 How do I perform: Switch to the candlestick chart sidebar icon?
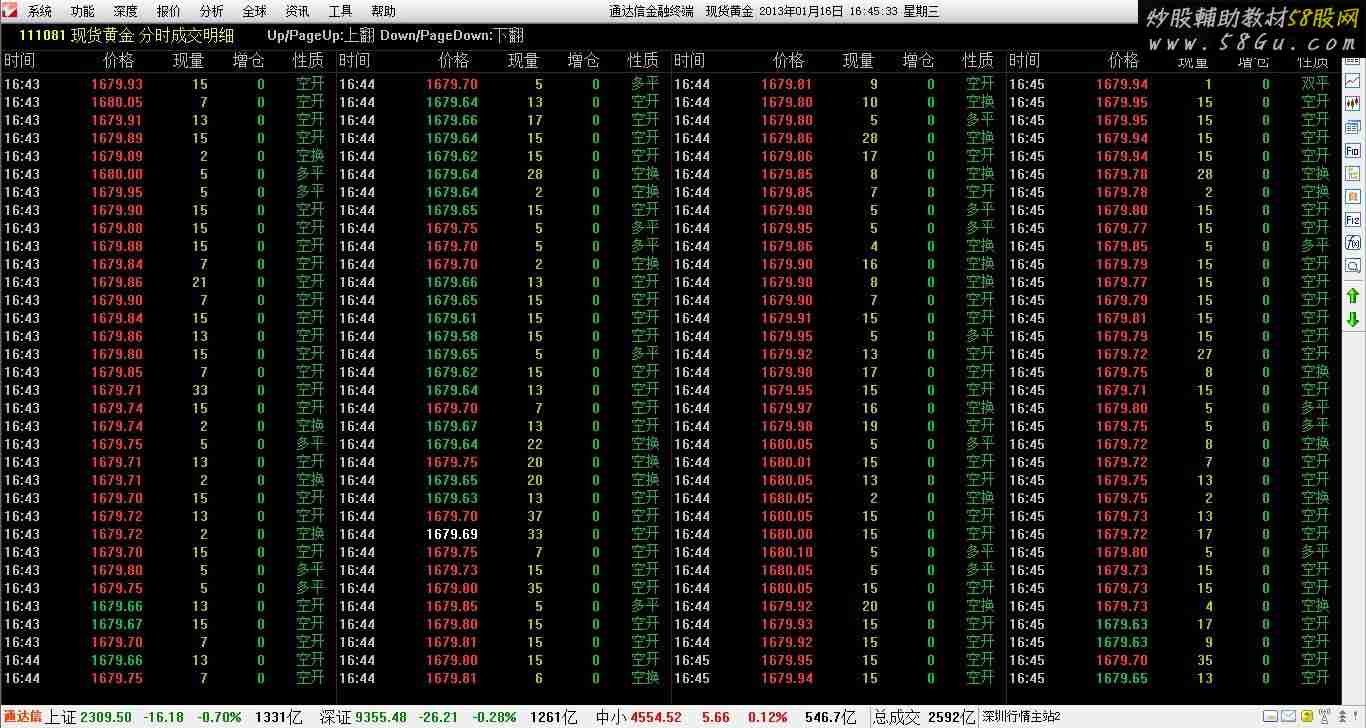coord(1353,103)
